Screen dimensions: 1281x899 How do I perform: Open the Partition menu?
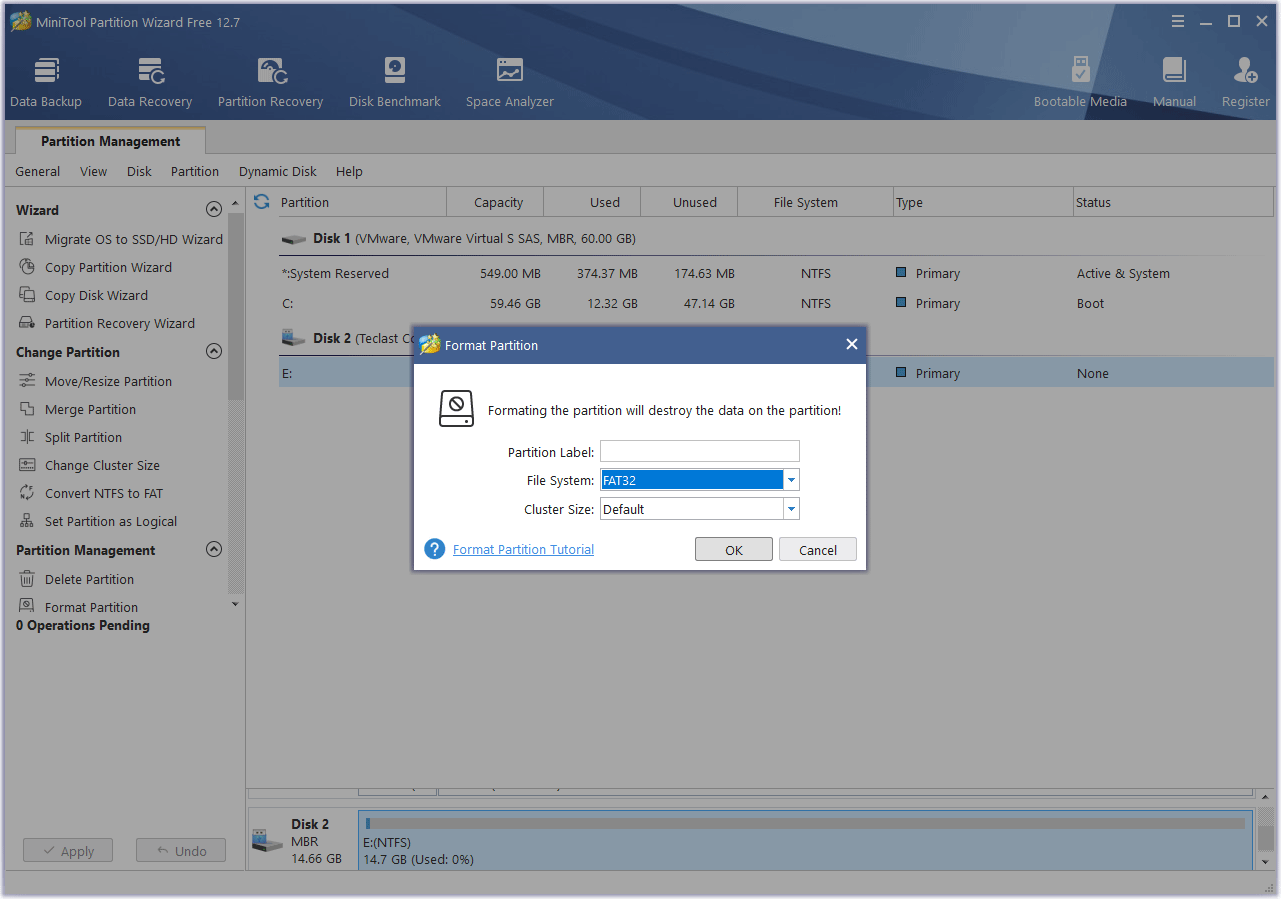[x=195, y=171]
